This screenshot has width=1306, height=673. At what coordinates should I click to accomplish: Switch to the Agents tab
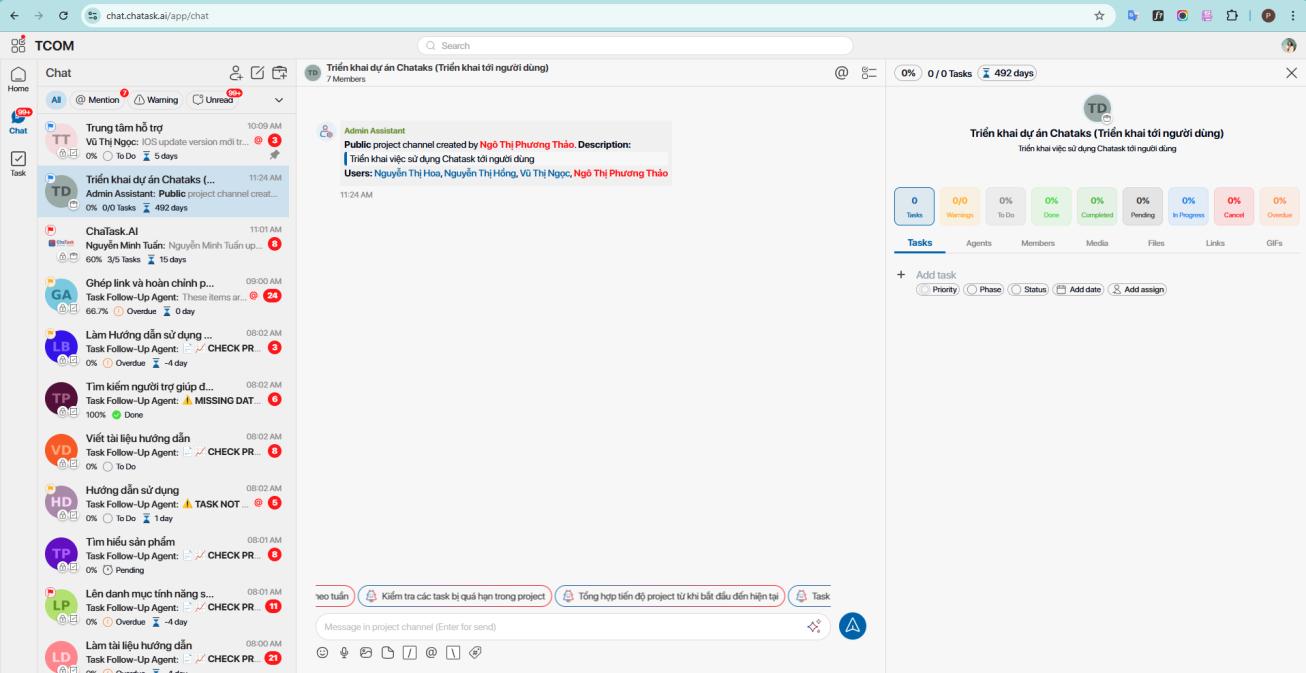979,243
